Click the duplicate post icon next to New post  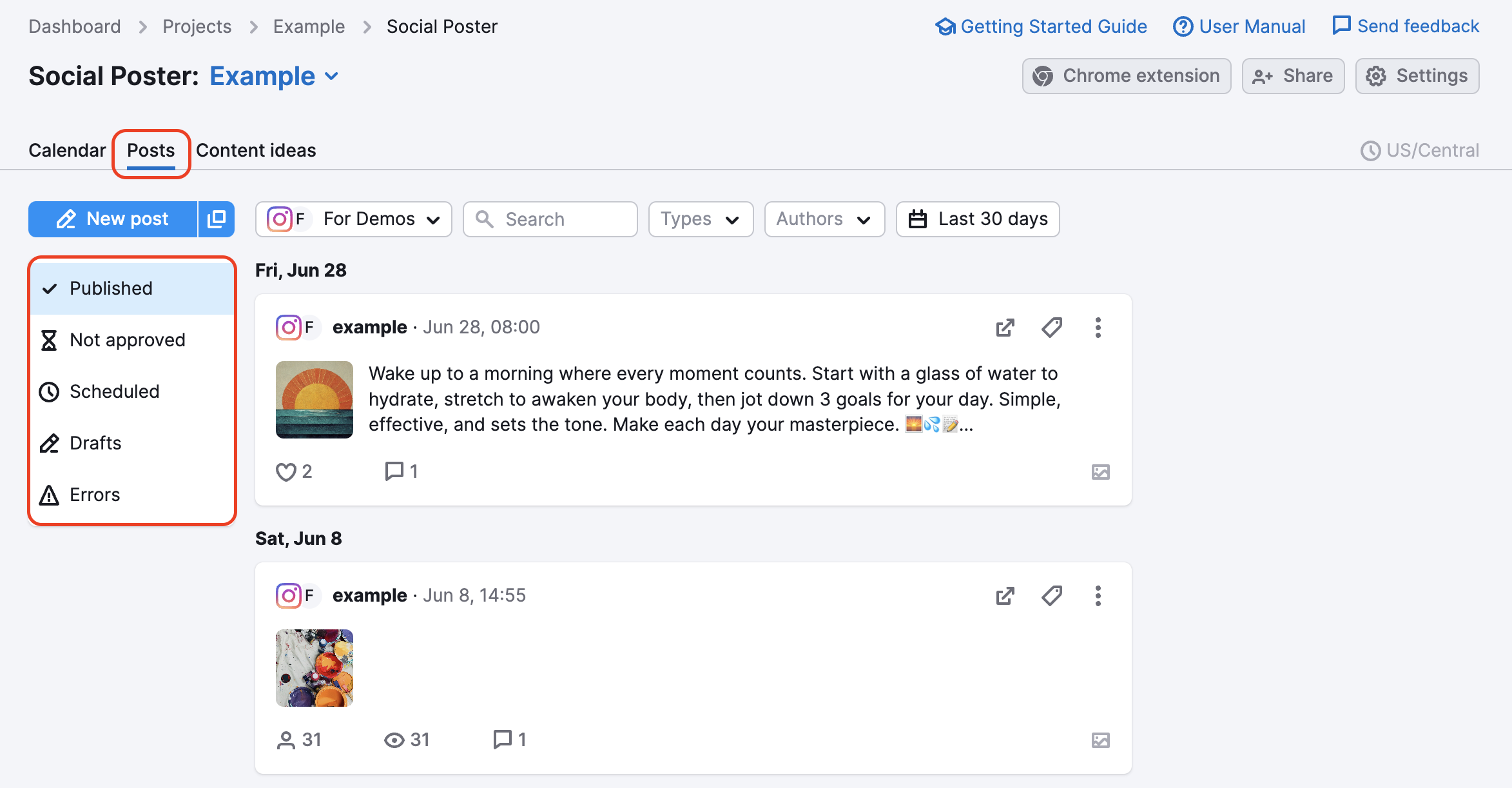click(217, 219)
